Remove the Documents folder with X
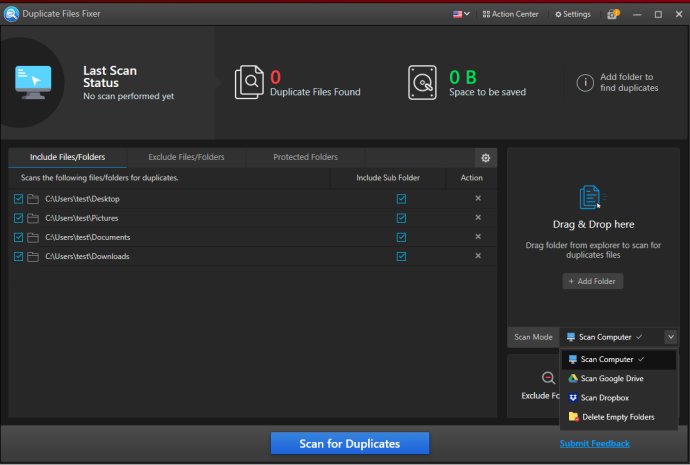This screenshot has width=690, height=465. (478, 237)
